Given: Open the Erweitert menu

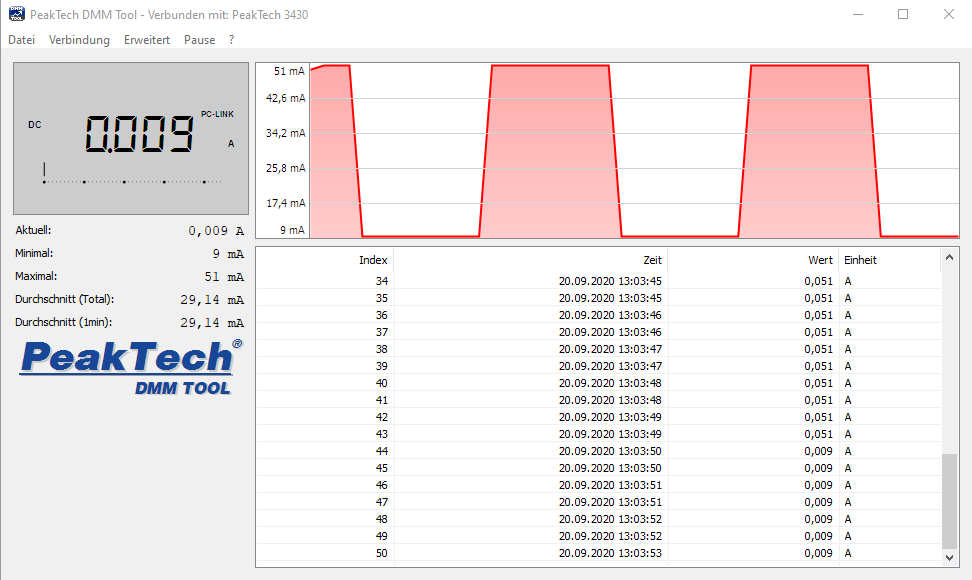Looking at the screenshot, I should point(146,40).
